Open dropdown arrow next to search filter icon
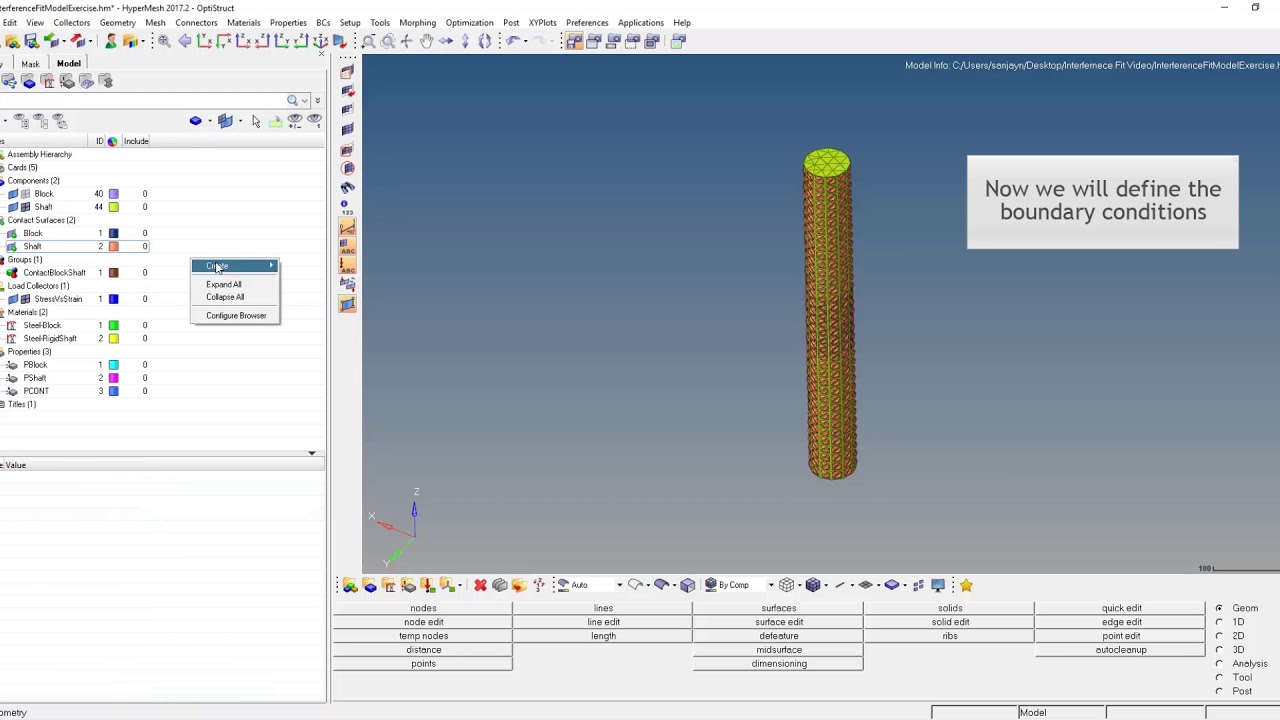The height and width of the screenshot is (720, 1280). coord(304,100)
